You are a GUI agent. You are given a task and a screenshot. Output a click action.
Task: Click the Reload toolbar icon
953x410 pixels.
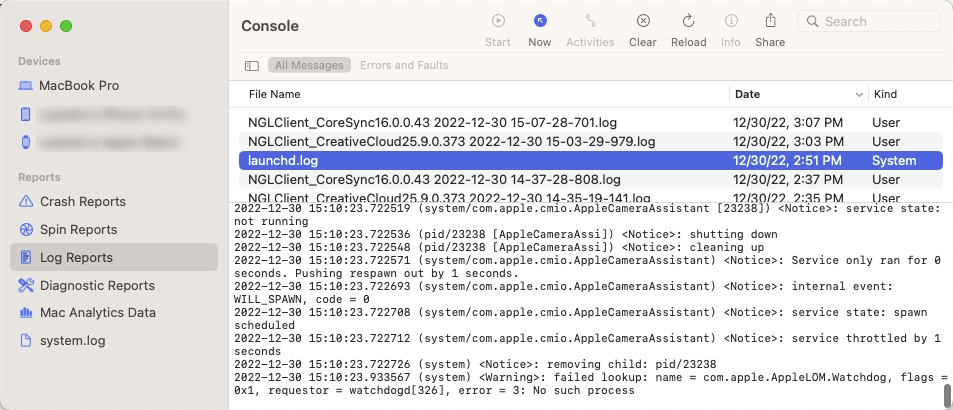click(688, 21)
